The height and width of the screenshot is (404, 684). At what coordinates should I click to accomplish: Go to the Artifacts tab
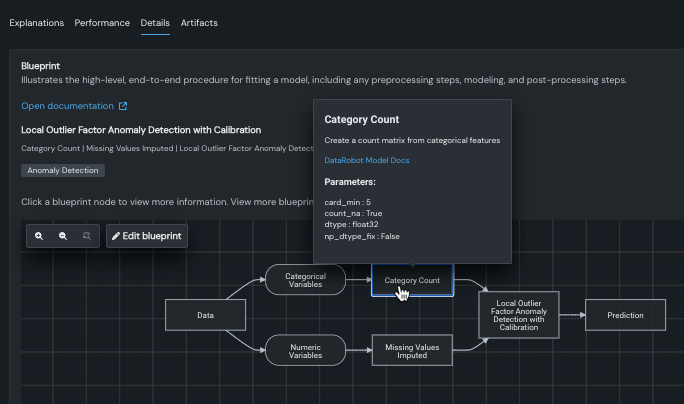199,22
